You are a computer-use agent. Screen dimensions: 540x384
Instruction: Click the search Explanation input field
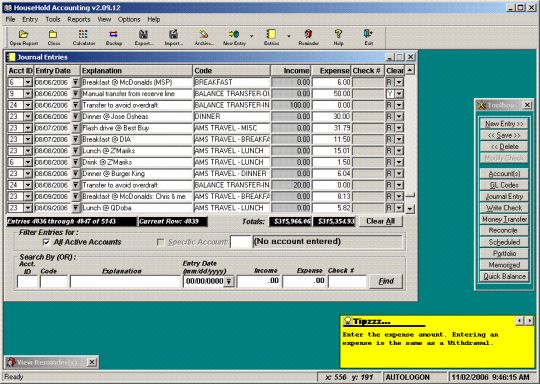point(125,281)
